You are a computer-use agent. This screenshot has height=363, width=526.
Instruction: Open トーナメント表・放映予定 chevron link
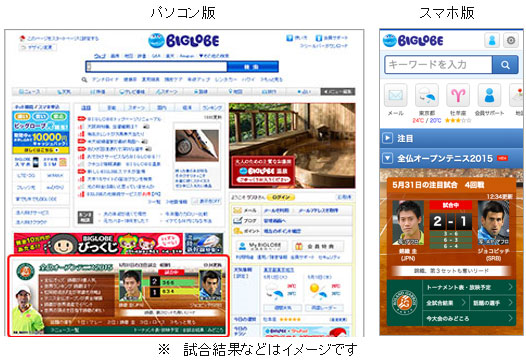click(x=469, y=287)
